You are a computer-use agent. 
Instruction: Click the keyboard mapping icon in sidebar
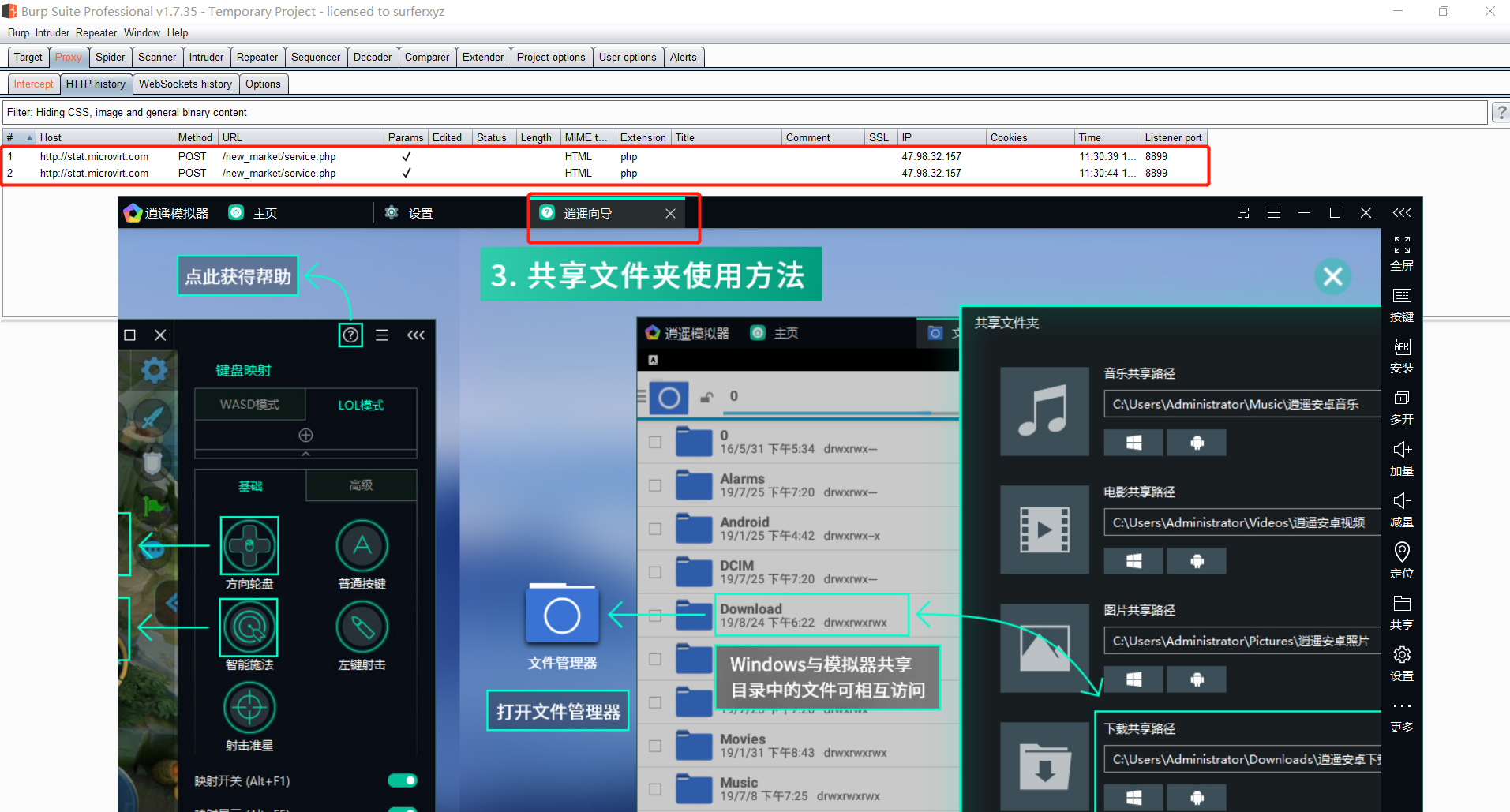point(1401,297)
